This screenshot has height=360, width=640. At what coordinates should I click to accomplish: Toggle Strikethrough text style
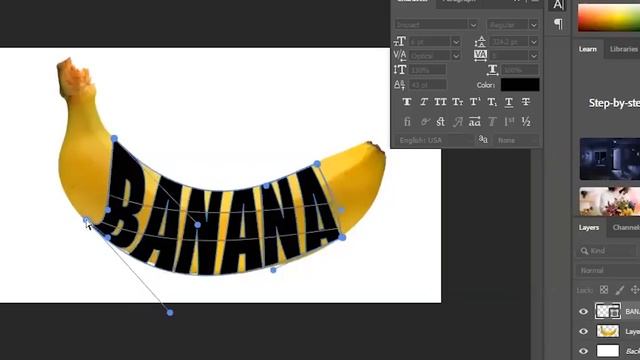526,102
